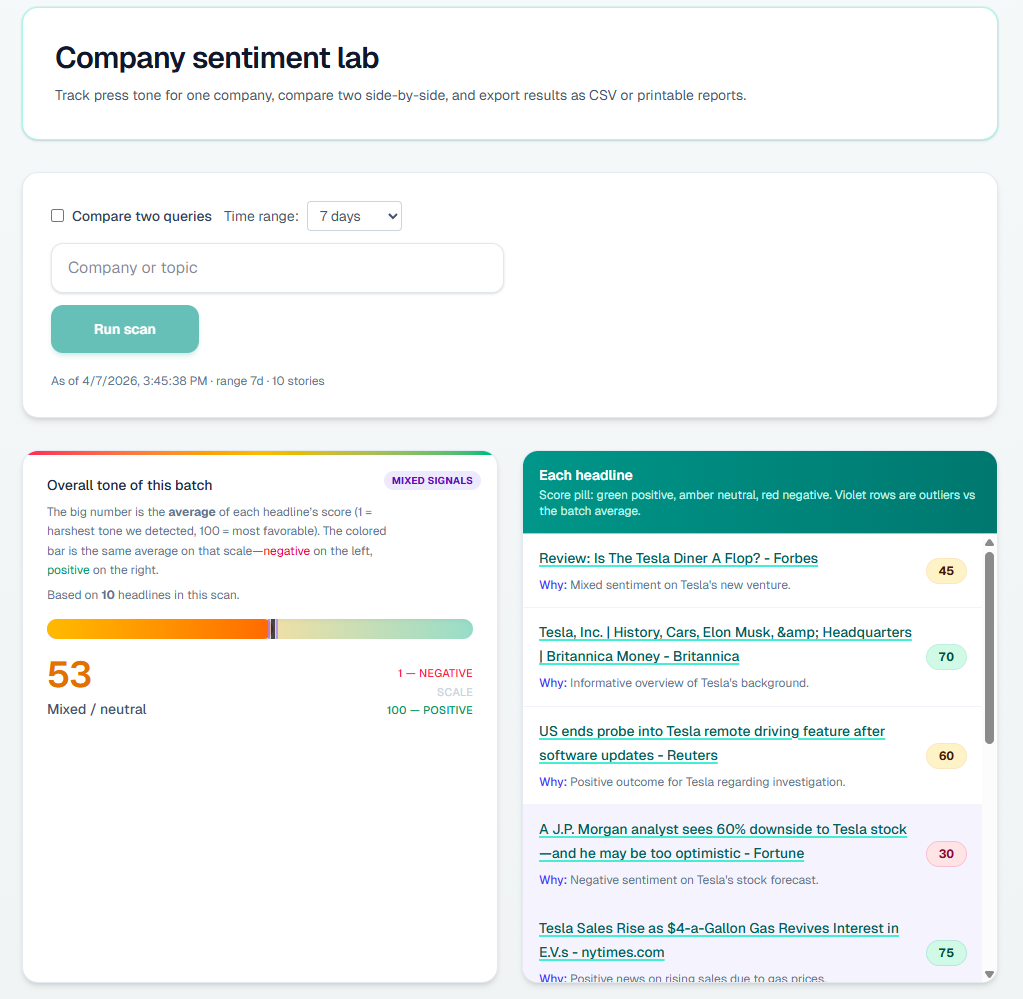
Task: Open the Forbes Tesla Diner headline
Action: [x=678, y=558]
